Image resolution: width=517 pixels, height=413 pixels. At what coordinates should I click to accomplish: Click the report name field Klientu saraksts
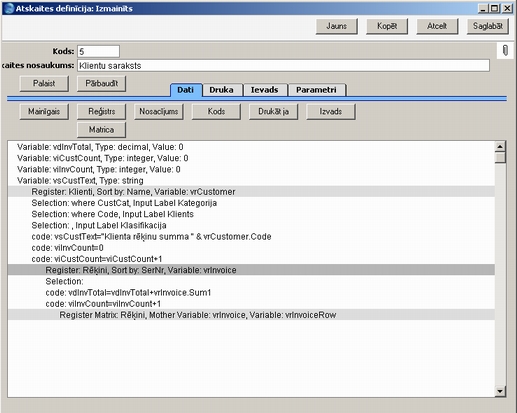tap(283, 66)
